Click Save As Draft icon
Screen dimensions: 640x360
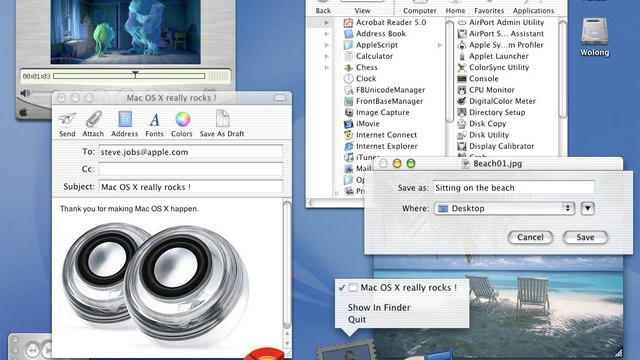[x=222, y=119]
